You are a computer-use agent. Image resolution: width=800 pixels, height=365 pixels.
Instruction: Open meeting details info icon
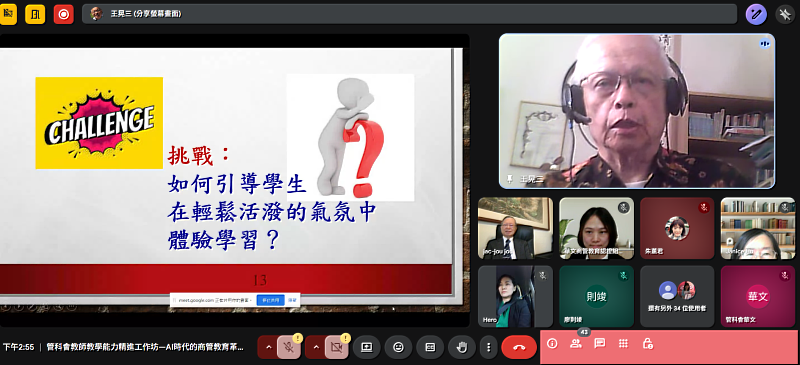(x=552, y=344)
